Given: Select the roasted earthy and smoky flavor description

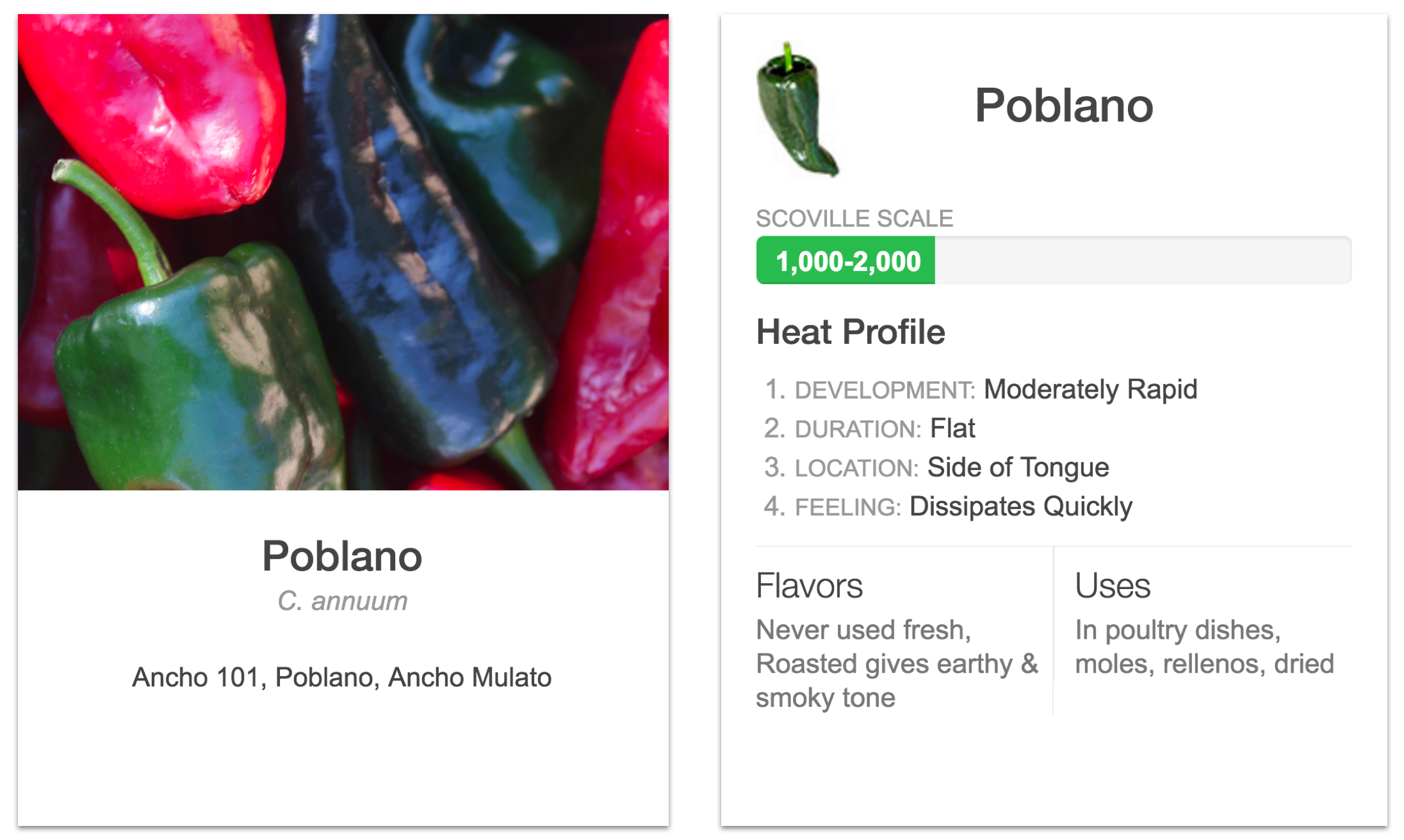Looking at the screenshot, I should 897,664.
